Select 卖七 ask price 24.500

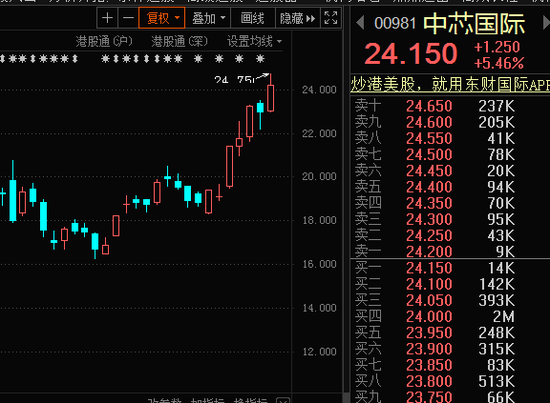point(429,155)
